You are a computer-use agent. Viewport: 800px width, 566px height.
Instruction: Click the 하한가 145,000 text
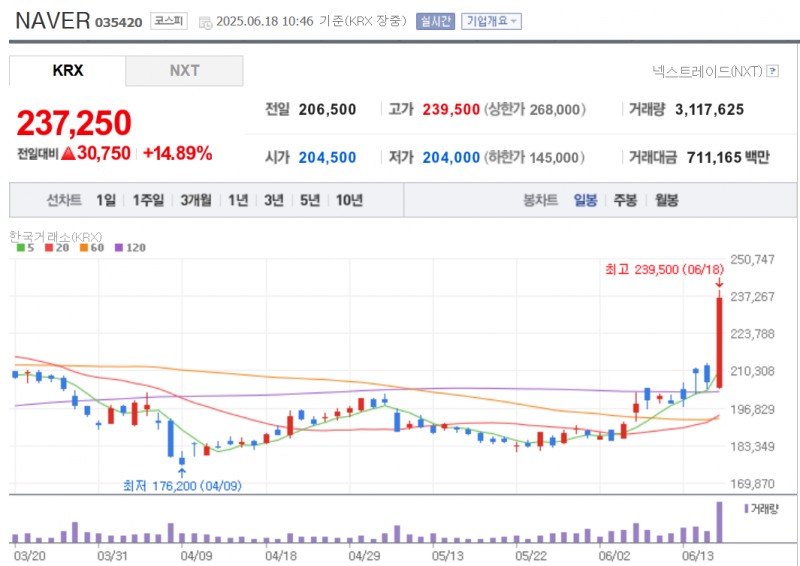point(534,158)
